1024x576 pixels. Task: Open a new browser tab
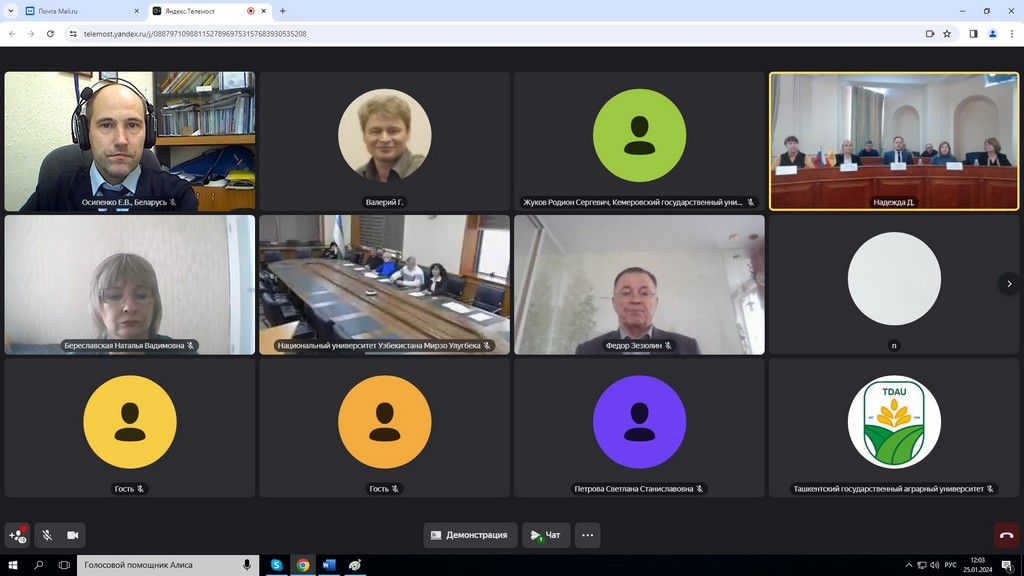coord(283,11)
